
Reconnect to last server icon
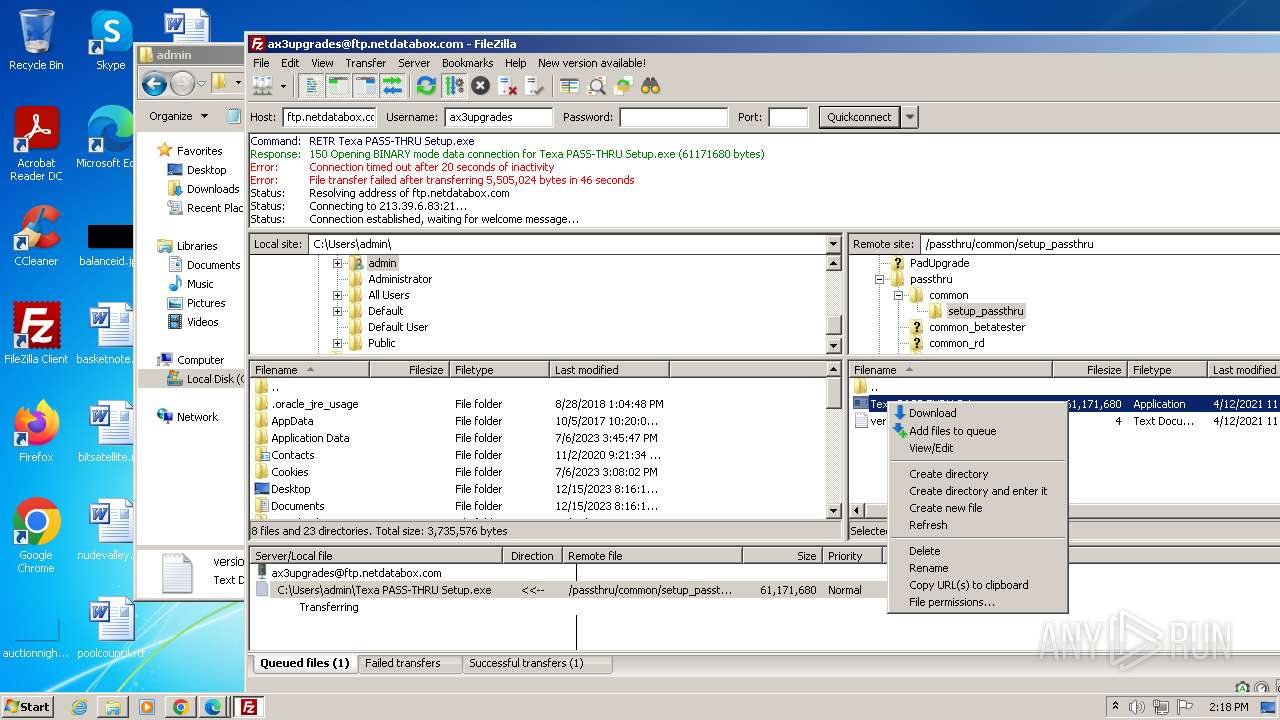pyautogui.click(x=535, y=86)
